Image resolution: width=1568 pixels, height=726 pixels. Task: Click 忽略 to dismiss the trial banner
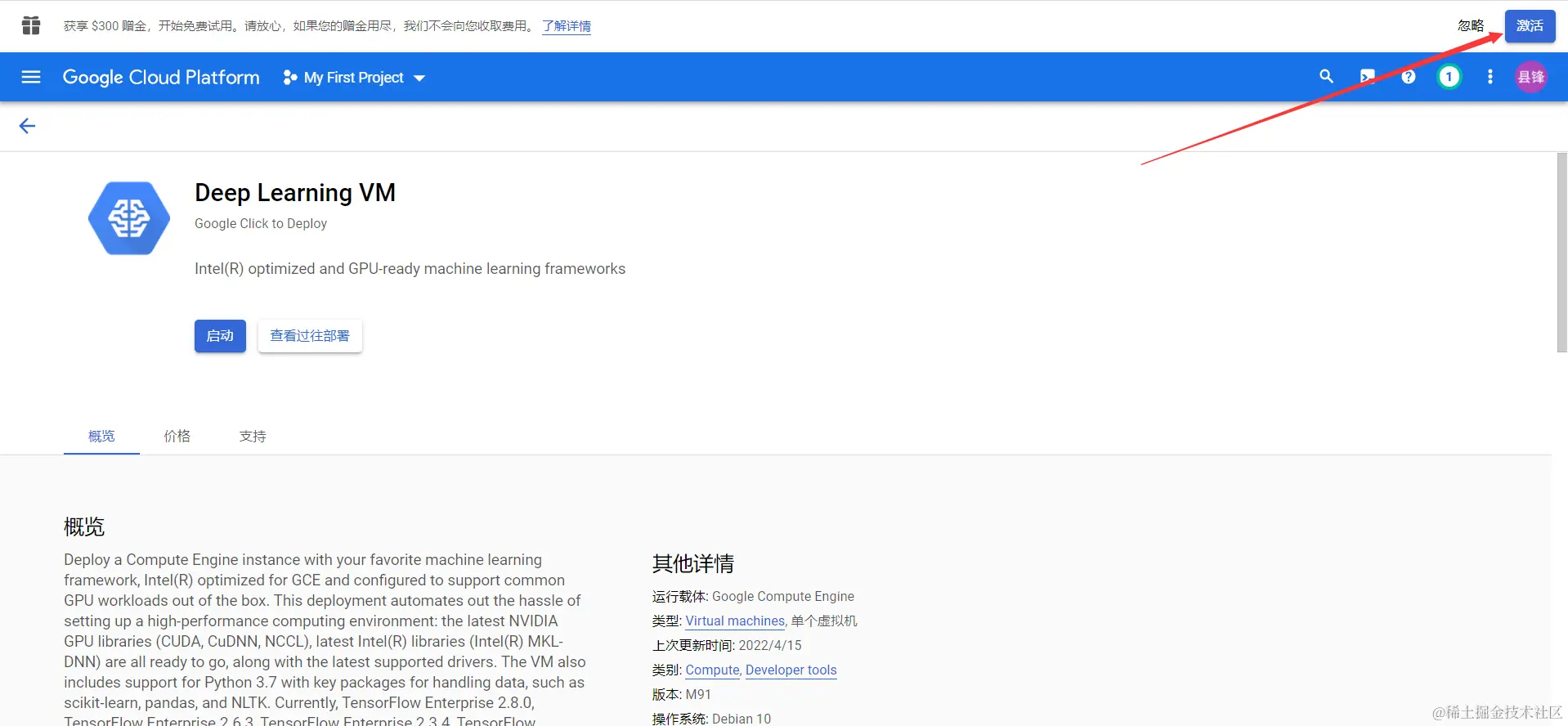(1471, 25)
